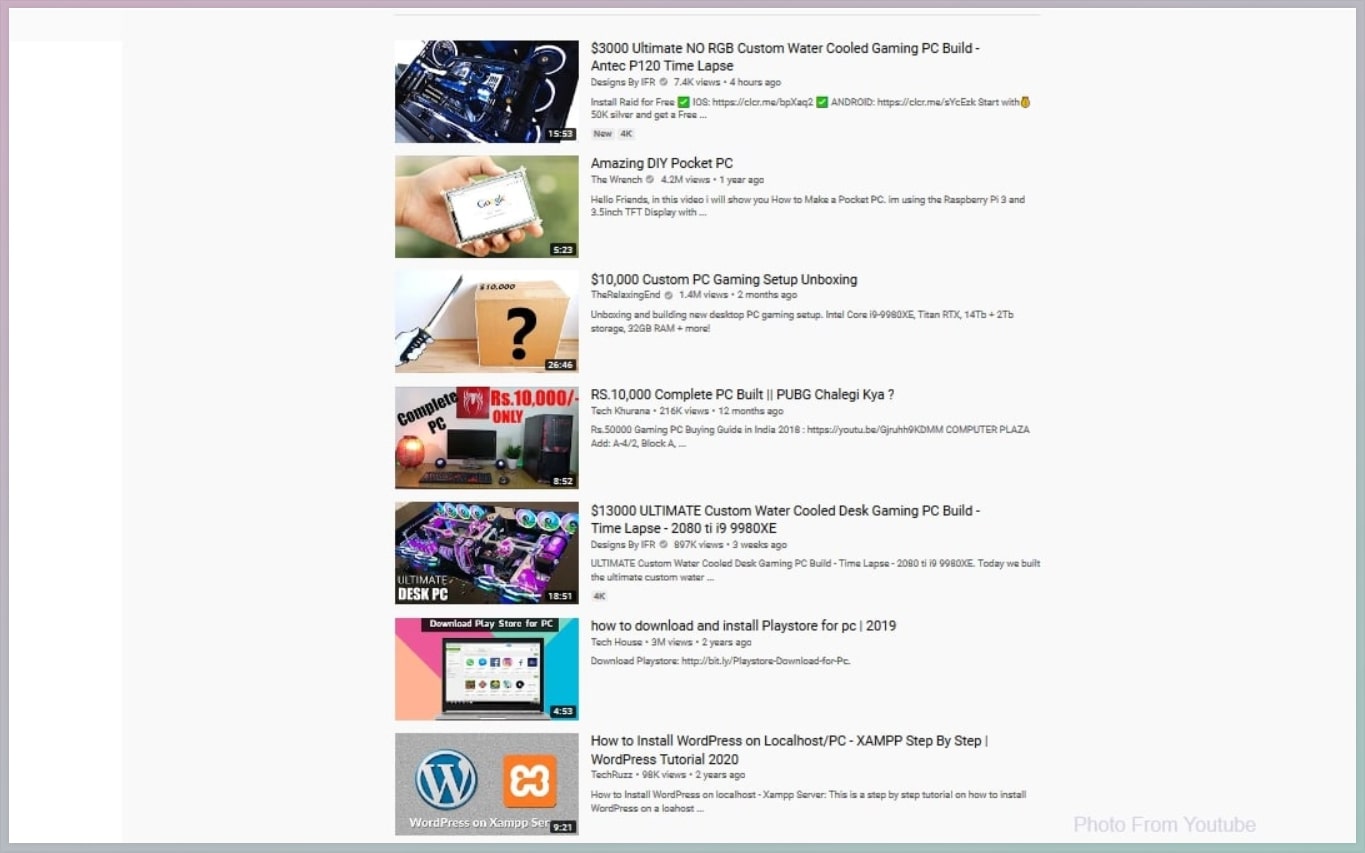
Task: Click the 8:52 duration badge
Action: 564,481
